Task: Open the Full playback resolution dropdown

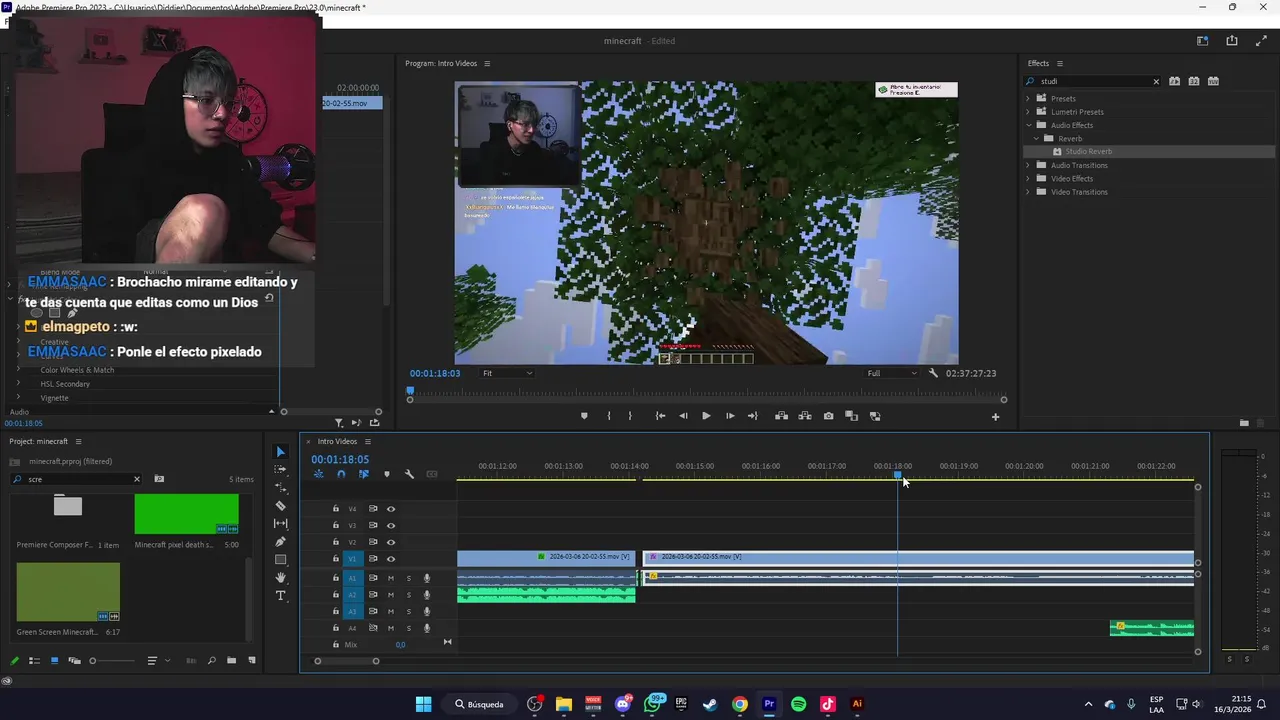Action: pos(892,373)
